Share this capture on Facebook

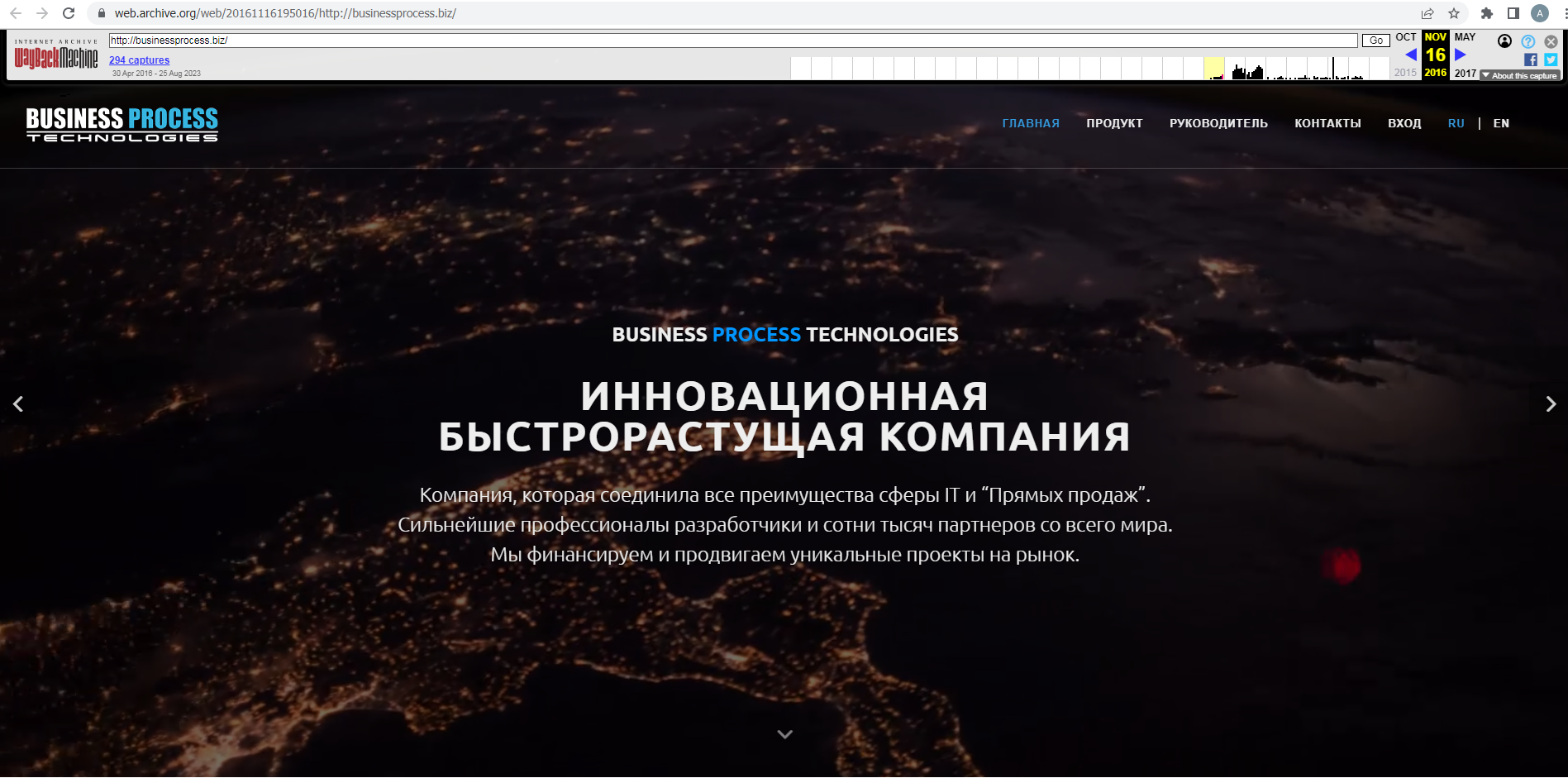click(x=1530, y=60)
